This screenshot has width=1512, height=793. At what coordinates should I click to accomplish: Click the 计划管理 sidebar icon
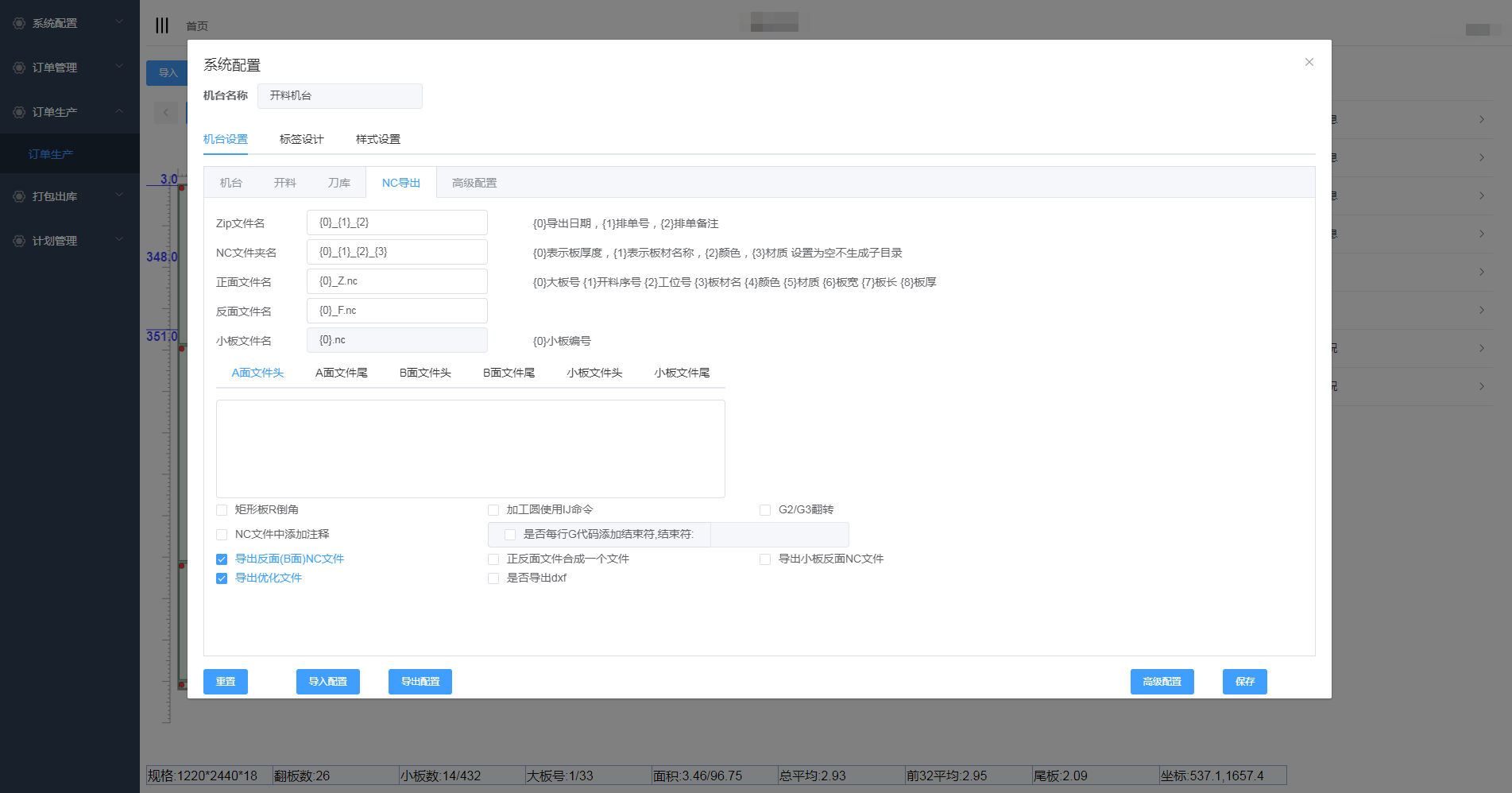point(19,241)
